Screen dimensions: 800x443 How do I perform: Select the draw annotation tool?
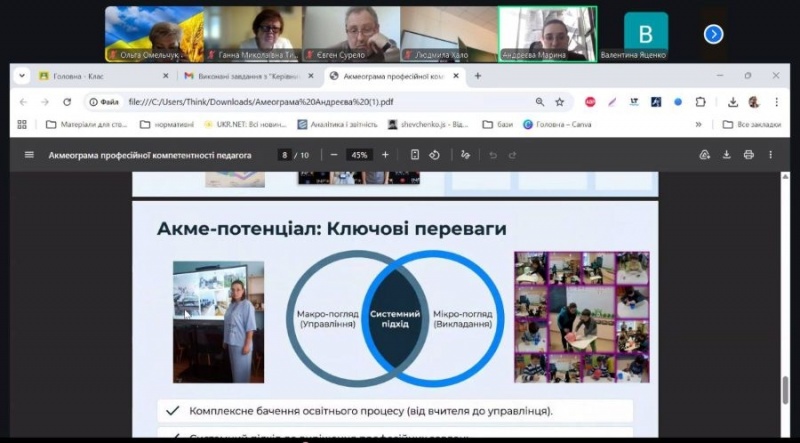[465, 155]
